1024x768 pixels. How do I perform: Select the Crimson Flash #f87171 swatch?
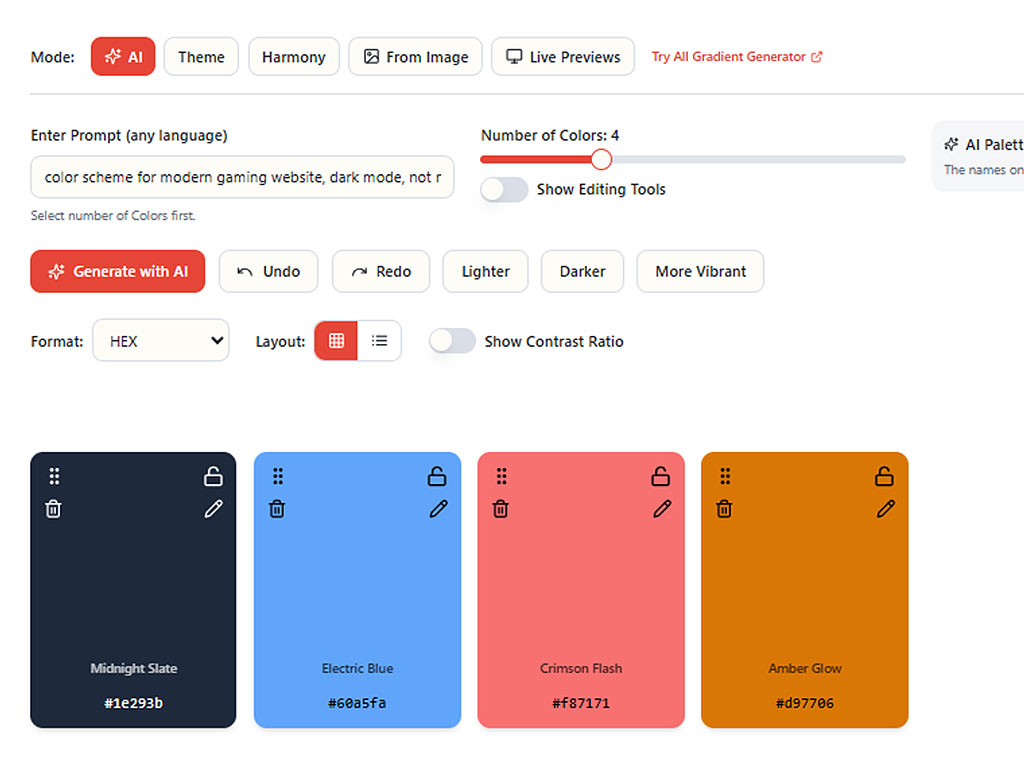(581, 590)
